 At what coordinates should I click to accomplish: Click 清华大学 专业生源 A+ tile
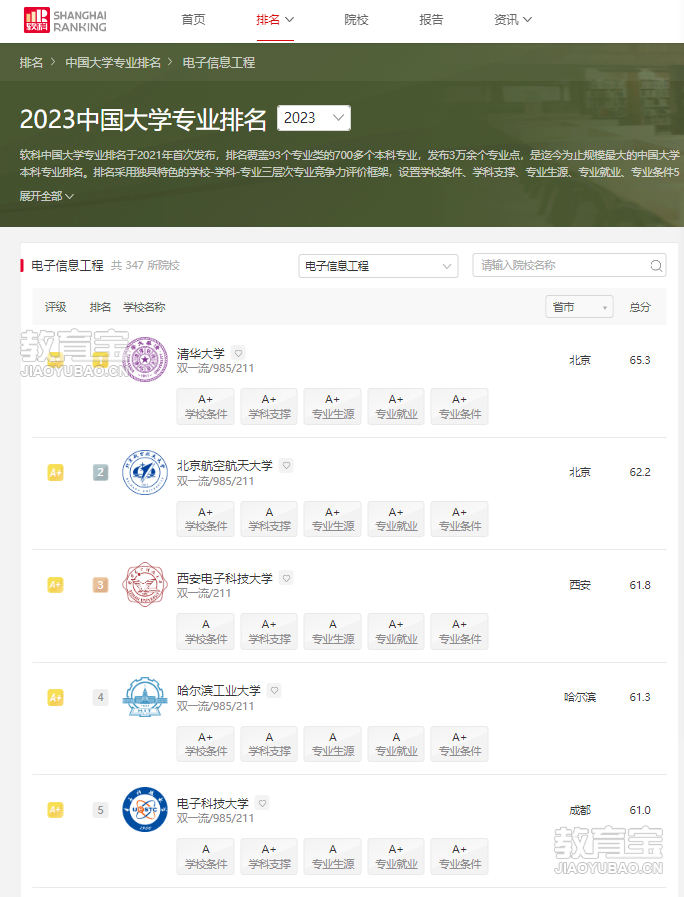pos(333,406)
